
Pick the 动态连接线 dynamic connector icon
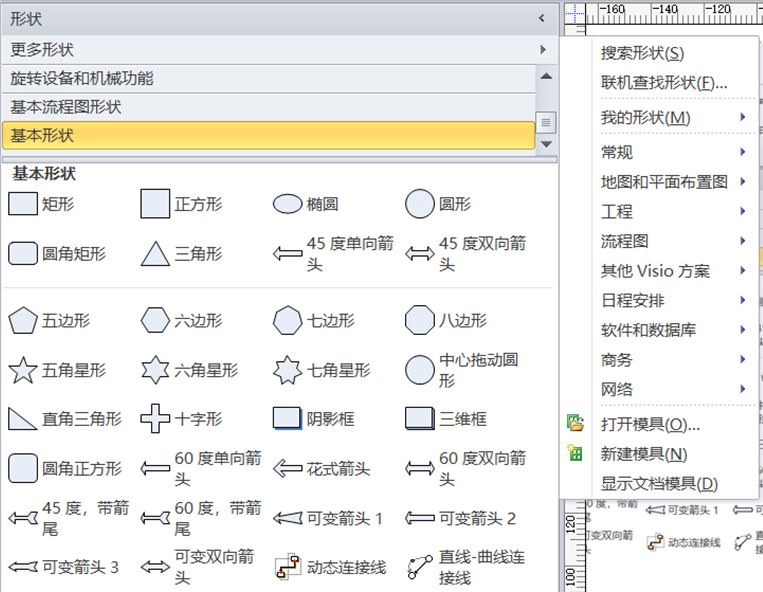coord(288,567)
